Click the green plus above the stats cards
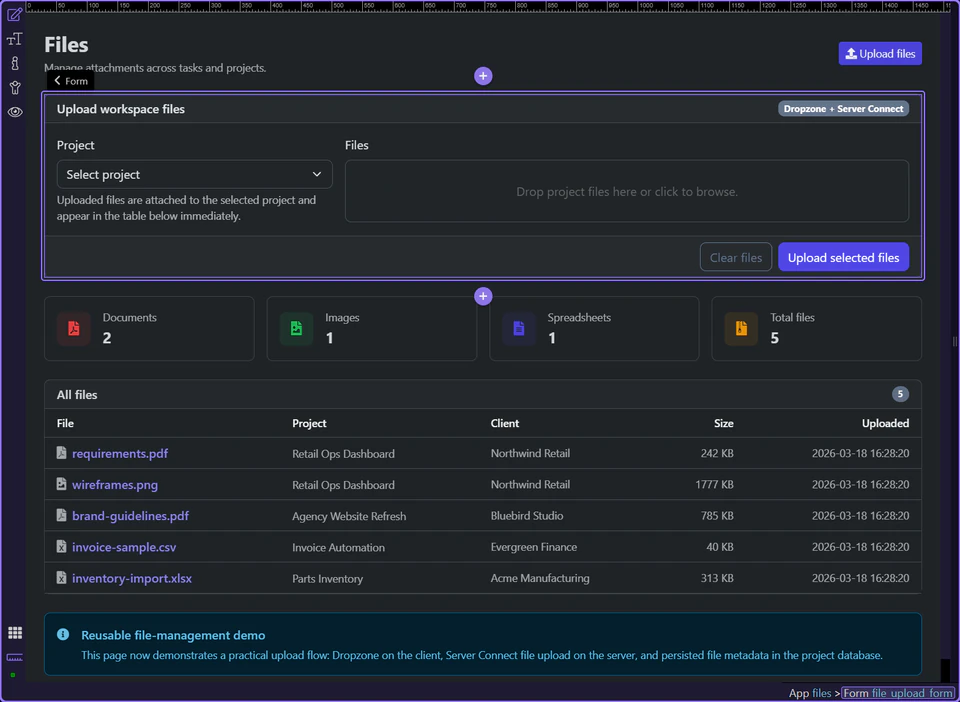 [483, 296]
